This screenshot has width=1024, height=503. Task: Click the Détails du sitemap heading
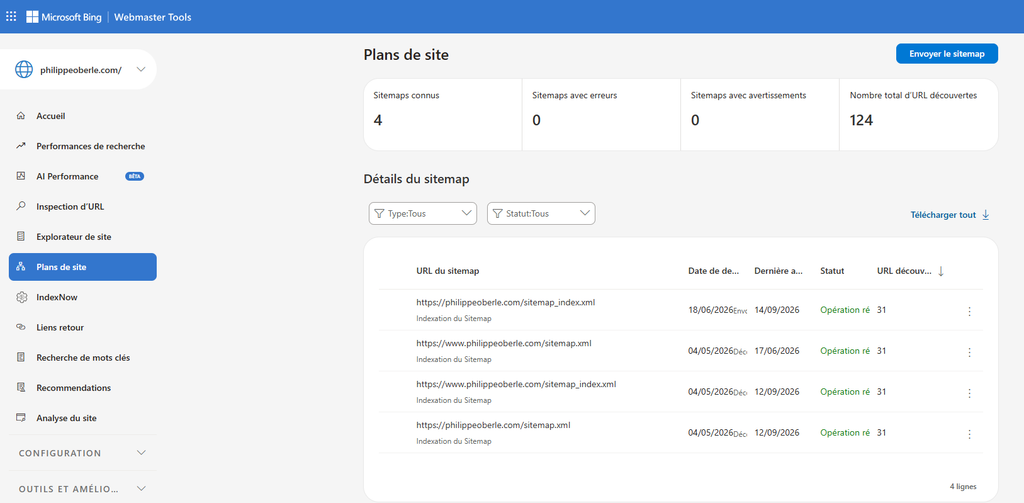(416, 179)
